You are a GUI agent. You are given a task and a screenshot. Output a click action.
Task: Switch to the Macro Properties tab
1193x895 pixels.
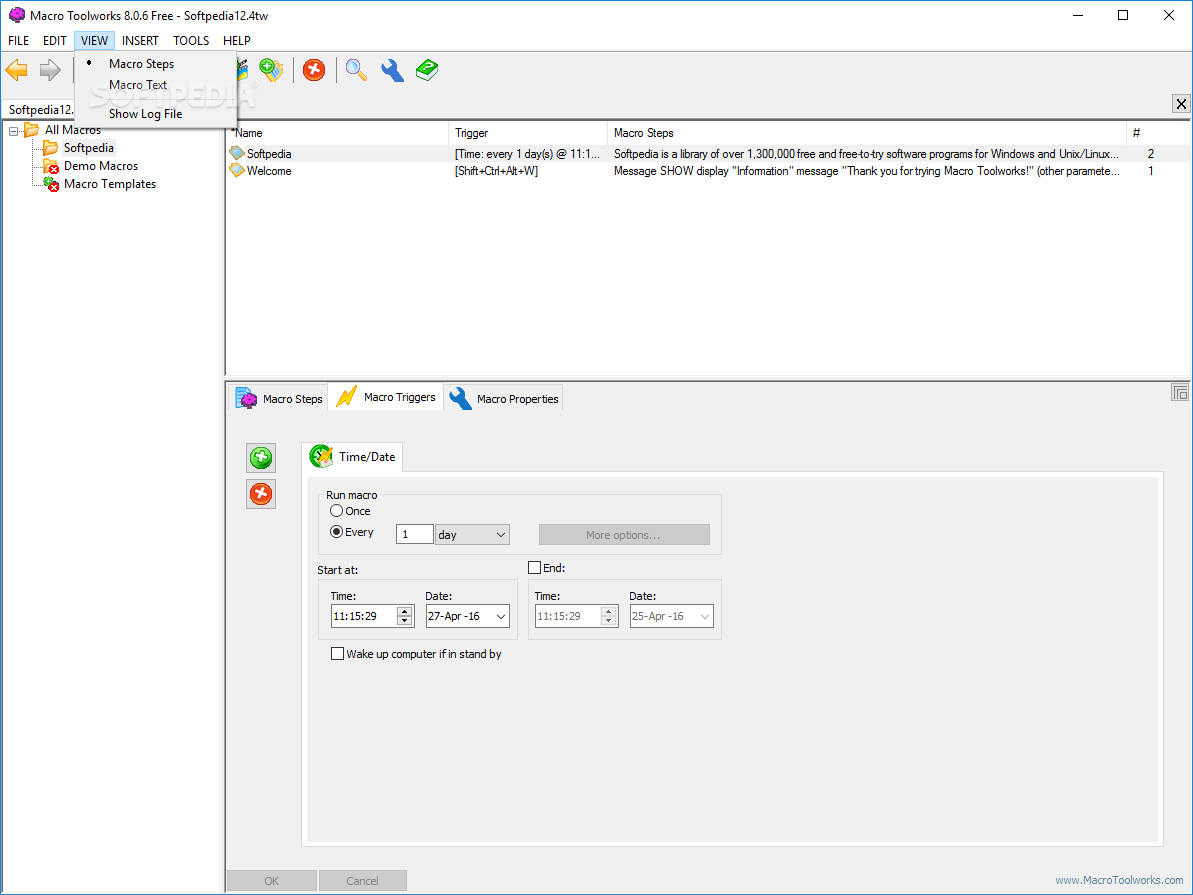click(504, 398)
